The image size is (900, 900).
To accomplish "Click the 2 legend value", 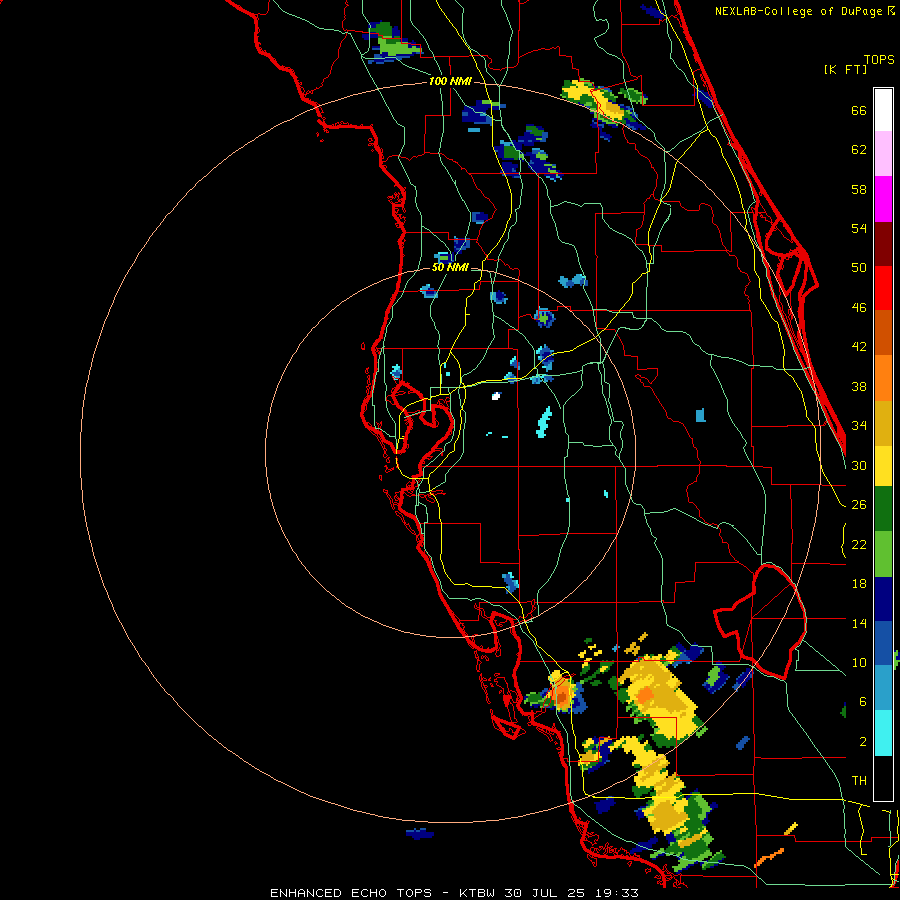I will pyautogui.click(x=862, y=742).
